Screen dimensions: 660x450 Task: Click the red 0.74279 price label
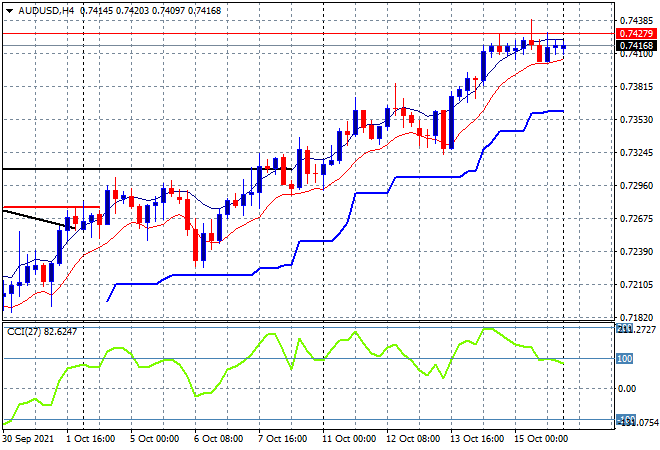(x=636, y=33)
